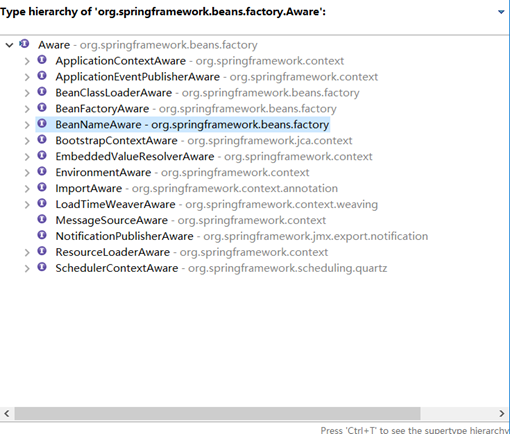Image resolution: width=510 pixels, height=434 pixels.
Task: Select NotificationPublisherAware in the hierarchy
Action: point(242,236)
